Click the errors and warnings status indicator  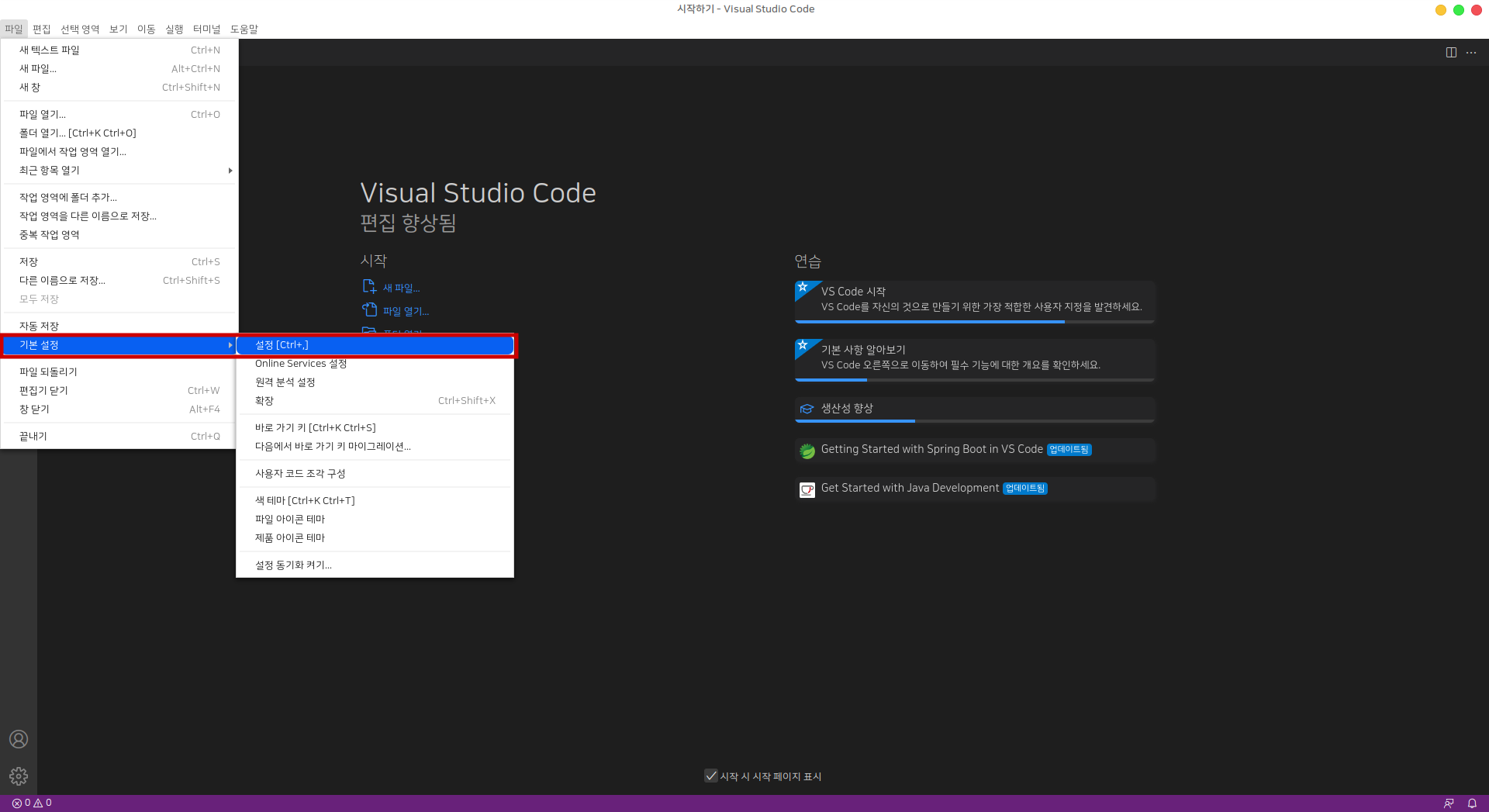(32, 803)
